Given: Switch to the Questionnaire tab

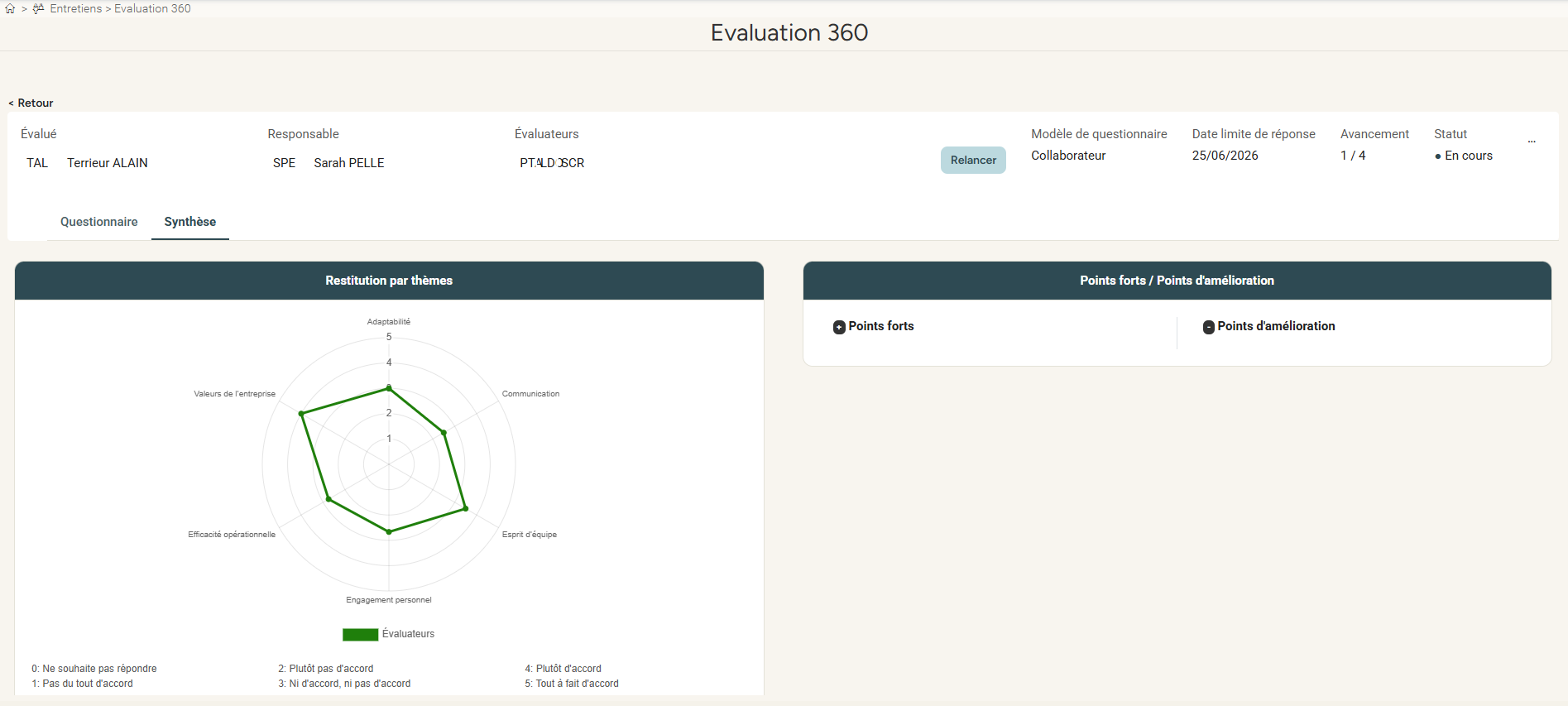Looking at the screenshot, I should click(99, 222).
